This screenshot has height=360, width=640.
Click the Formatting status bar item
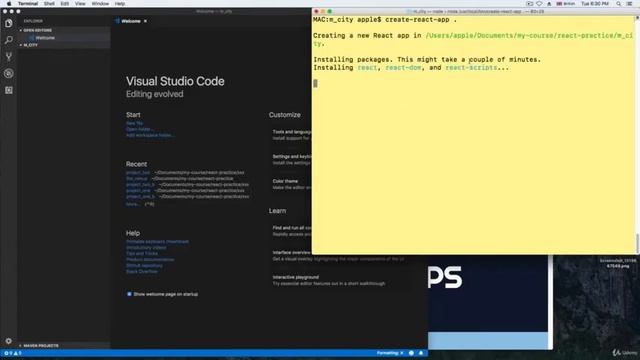[x=389, y=353]
